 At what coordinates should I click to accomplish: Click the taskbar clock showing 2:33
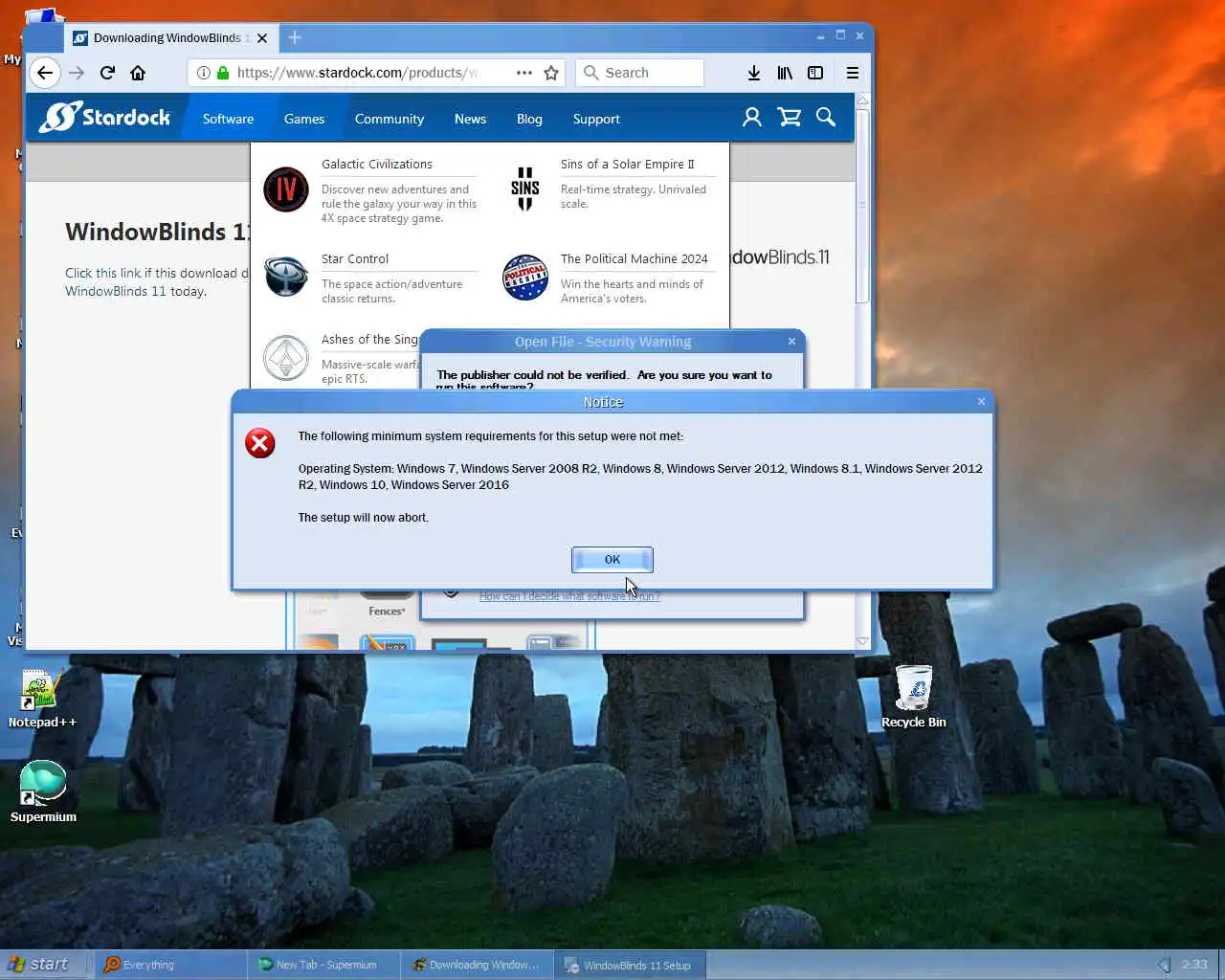pyautogui.click(x=1194, y=965)
